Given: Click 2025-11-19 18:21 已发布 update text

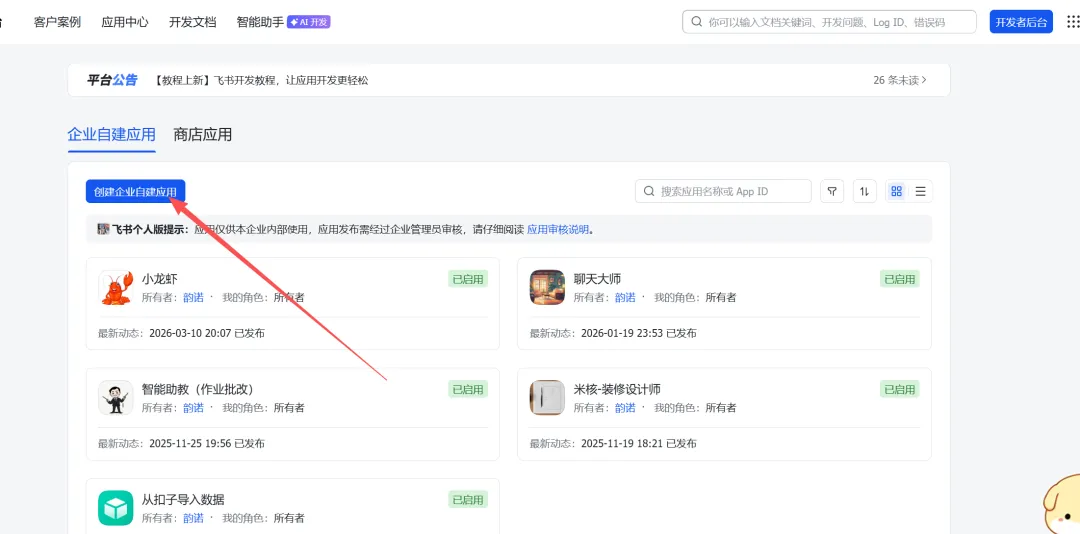Looking at the screenshot, I should [638, 444].
